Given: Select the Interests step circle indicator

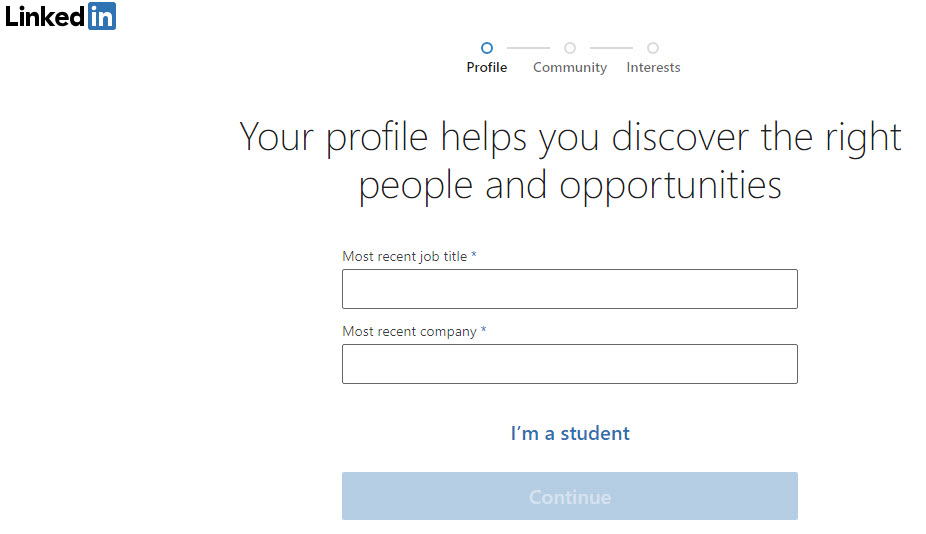Looking at the screenshot, I should coord(653,48).
